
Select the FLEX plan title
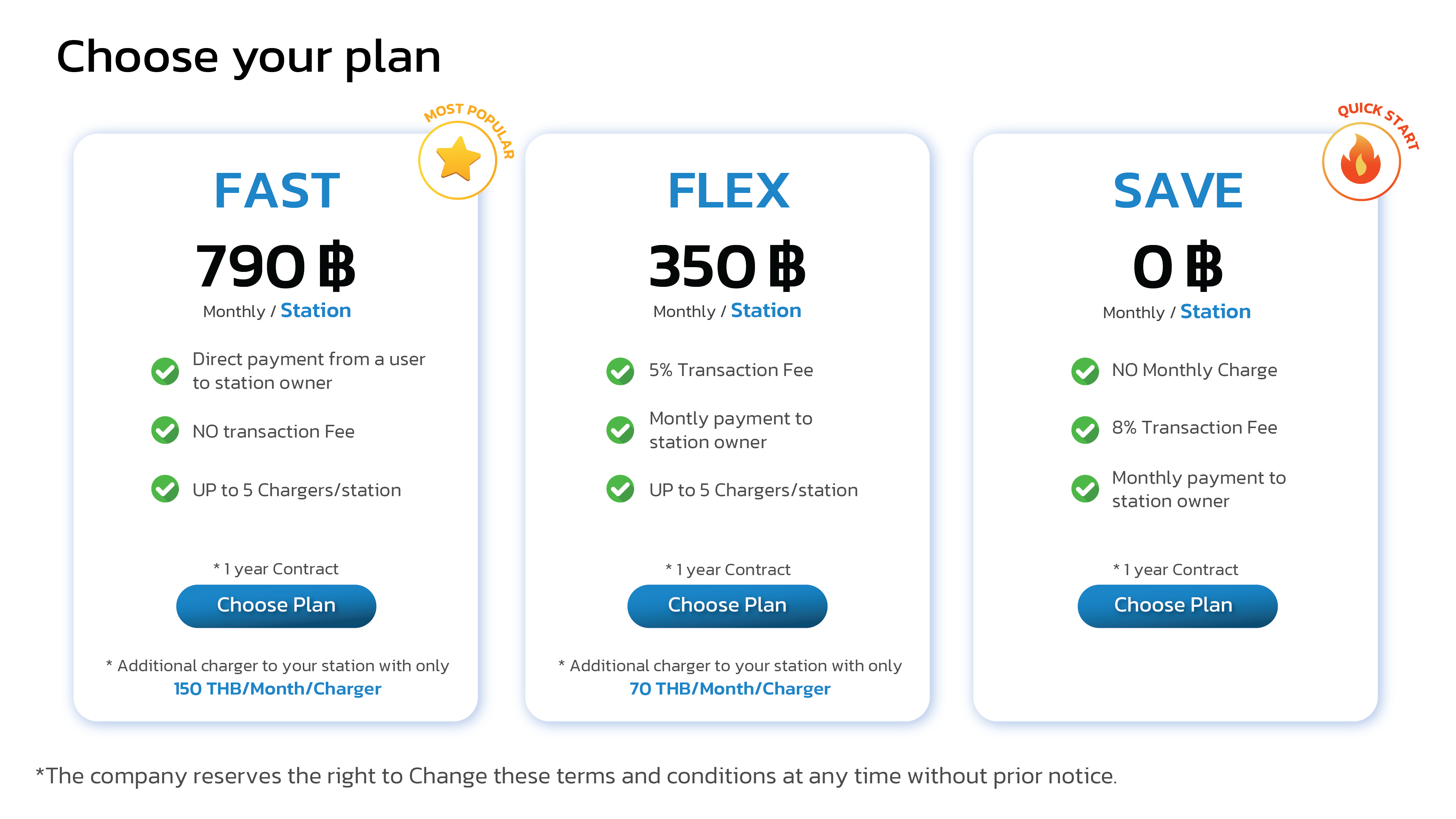point(728,191)
